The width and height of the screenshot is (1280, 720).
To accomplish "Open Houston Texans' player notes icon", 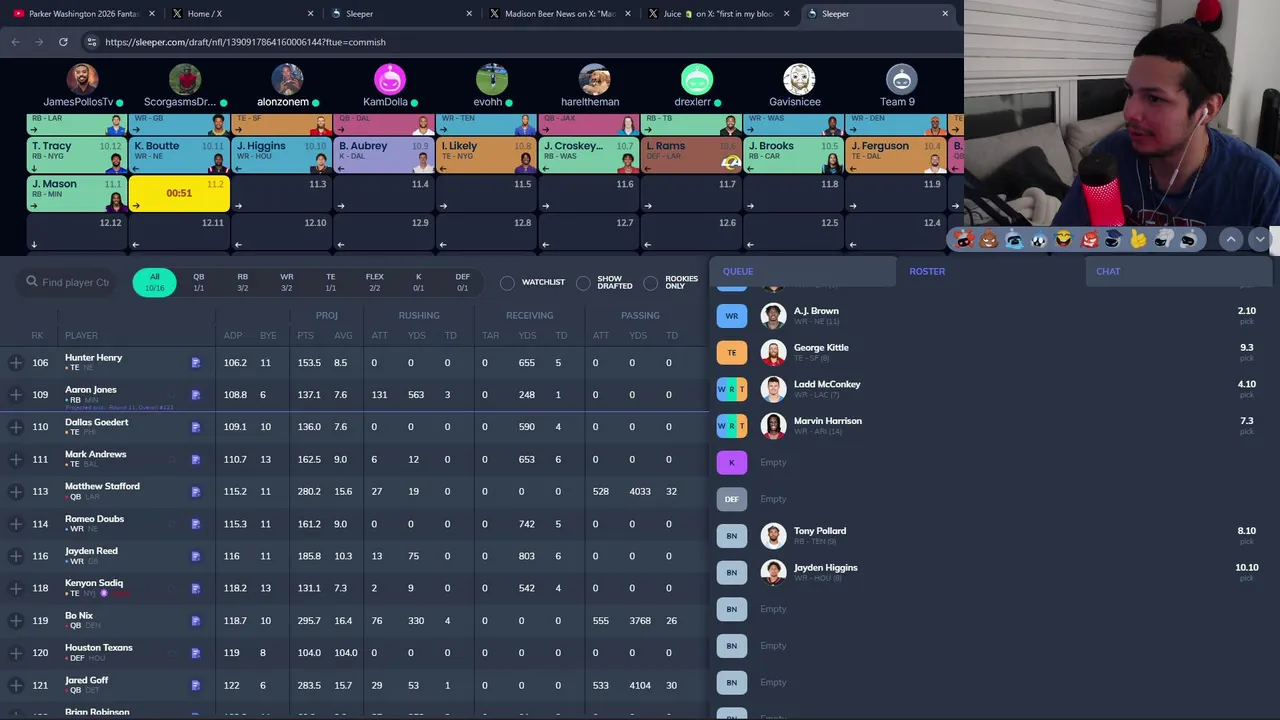I will [x=196, y=653].
